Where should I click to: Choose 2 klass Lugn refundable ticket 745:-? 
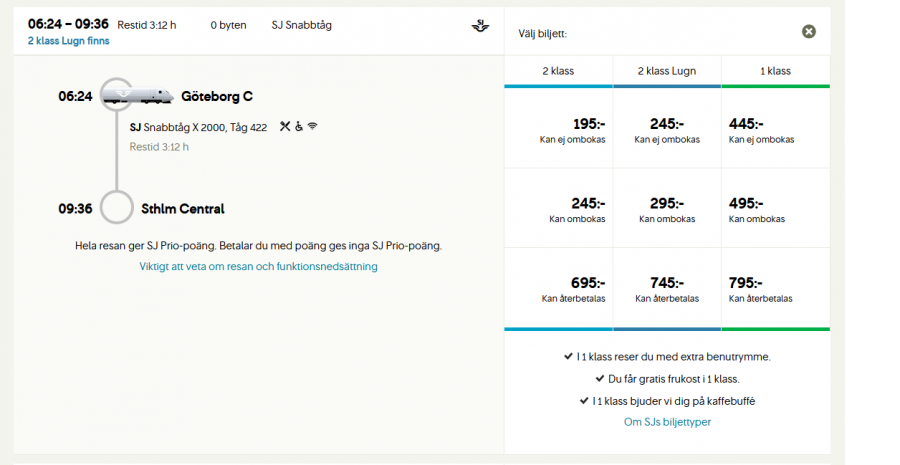[x=666, y=289]
